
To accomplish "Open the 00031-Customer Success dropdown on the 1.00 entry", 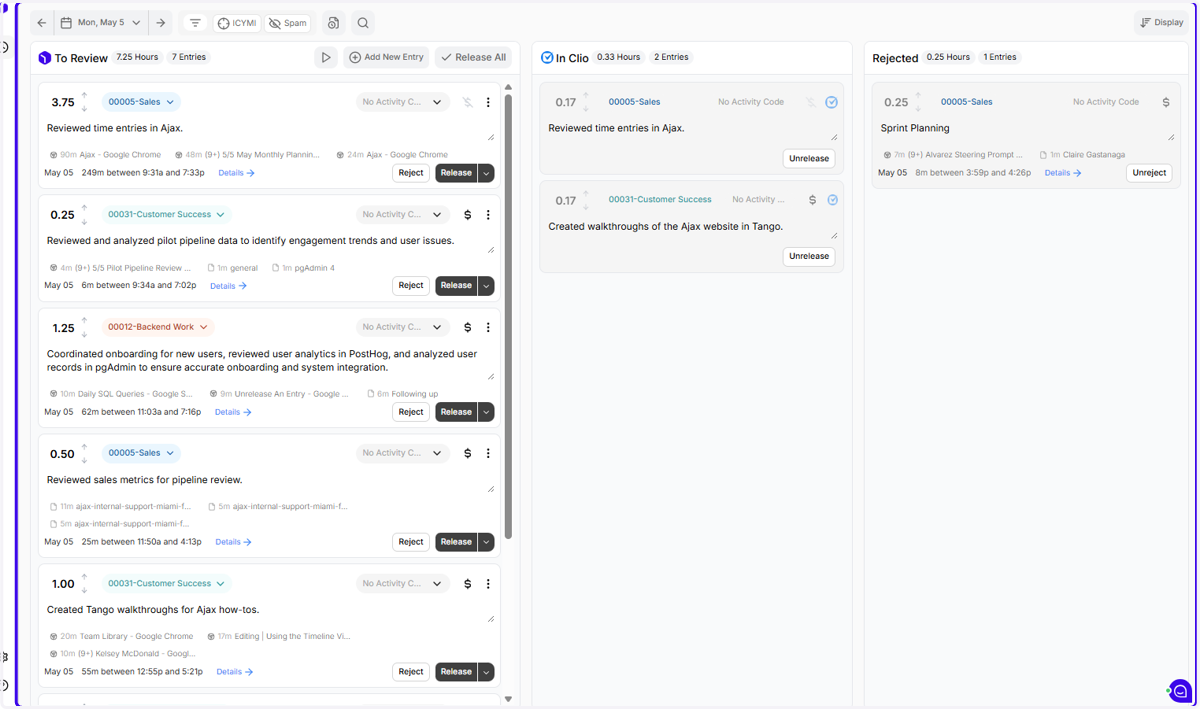I will click(x=167, y=583).
